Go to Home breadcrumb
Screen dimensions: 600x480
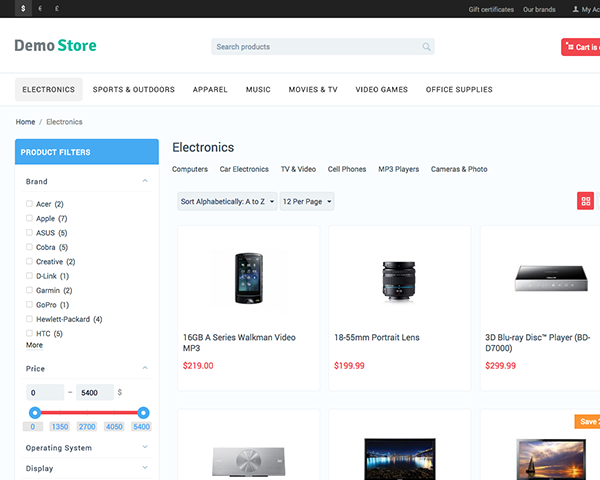(25, 122)
